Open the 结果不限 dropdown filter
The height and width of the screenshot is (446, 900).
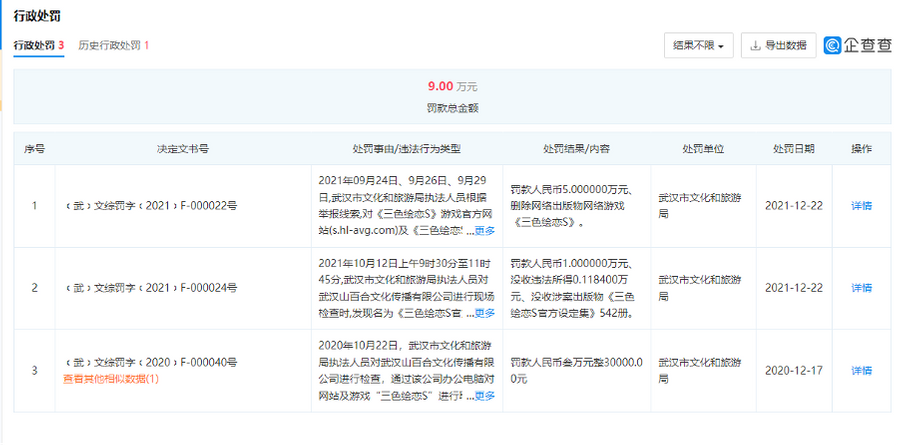coord(698,46)
